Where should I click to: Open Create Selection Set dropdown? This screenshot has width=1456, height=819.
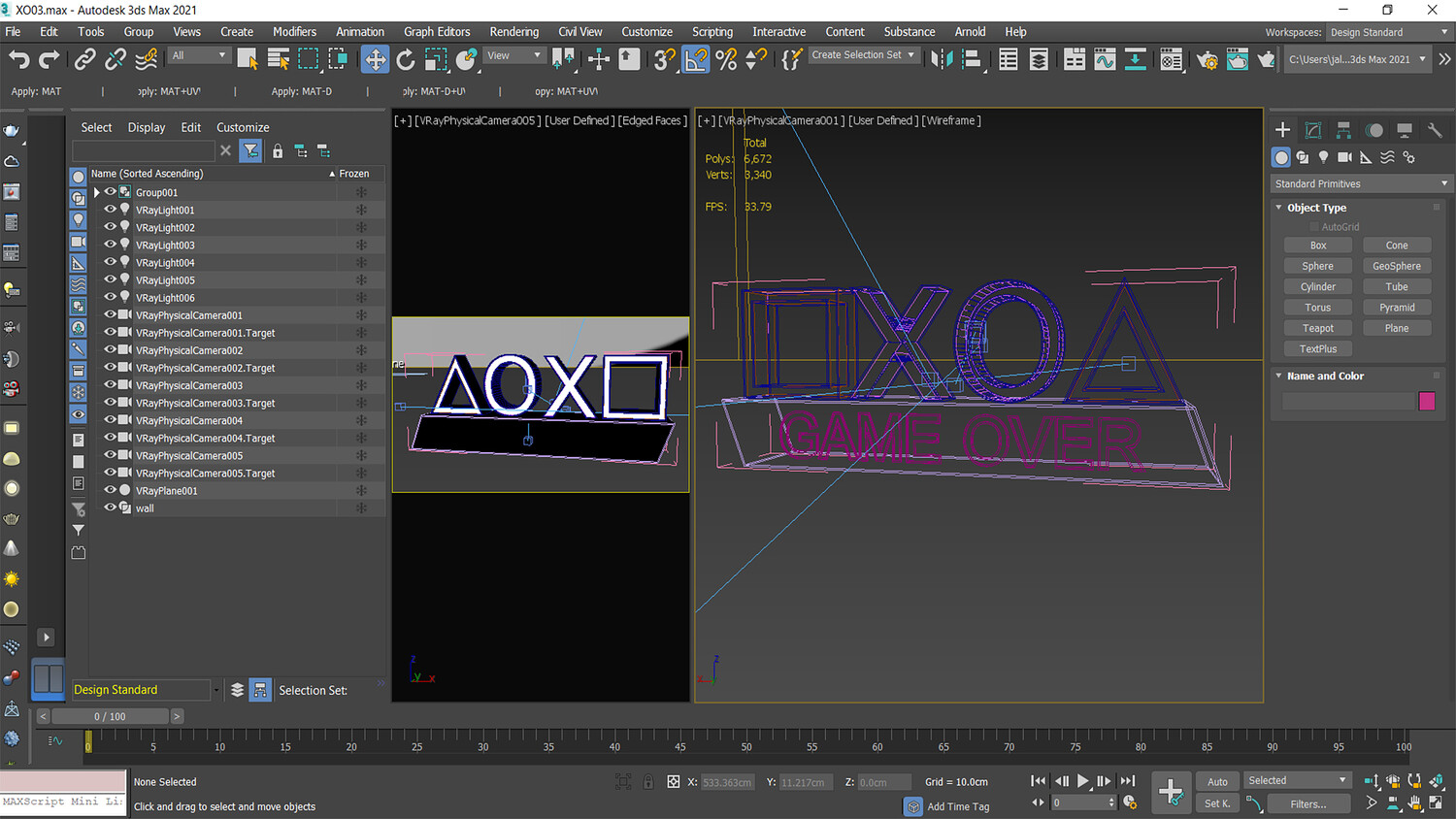tap(863, 55)
